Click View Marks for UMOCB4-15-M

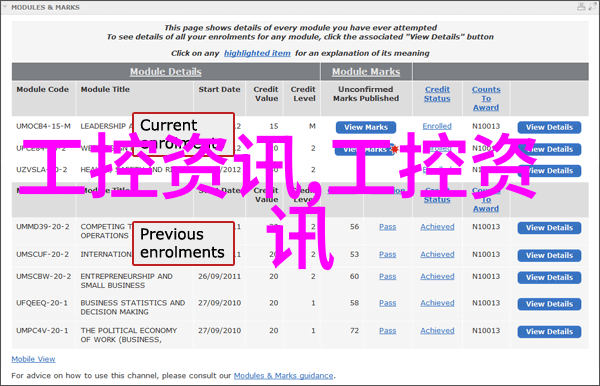pyautogui.click(x=366, y=127)
